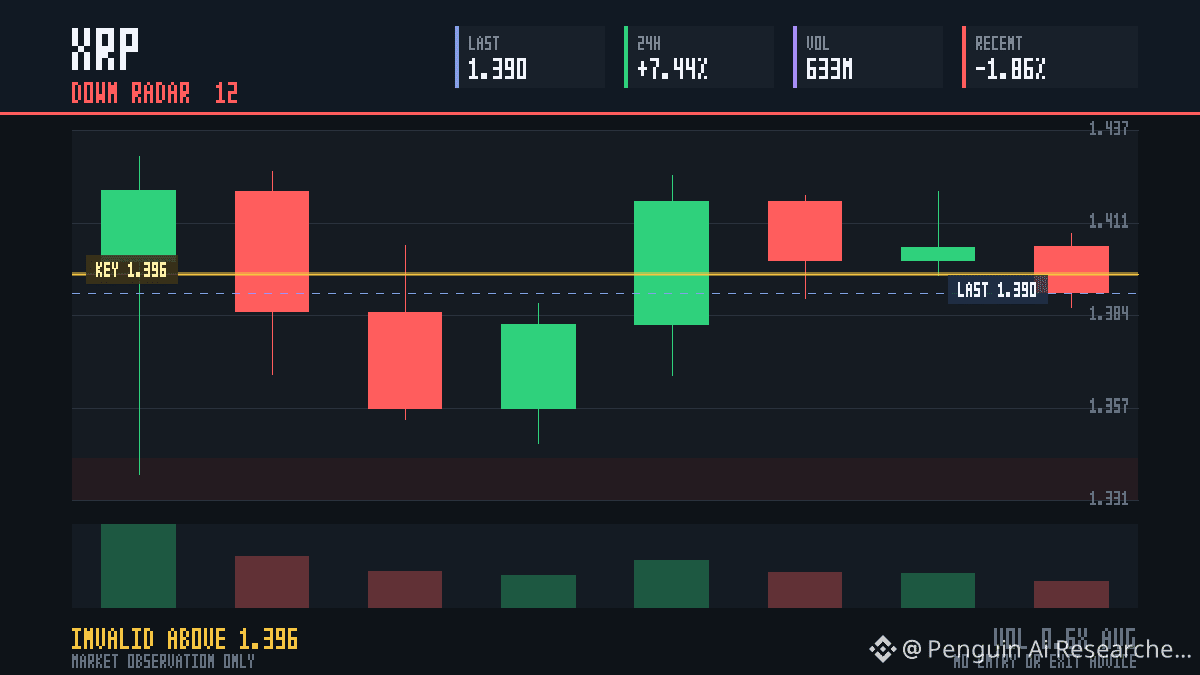Select the 1.437 price axis label
The image size is (1200, 675).
pos(1109,128)
